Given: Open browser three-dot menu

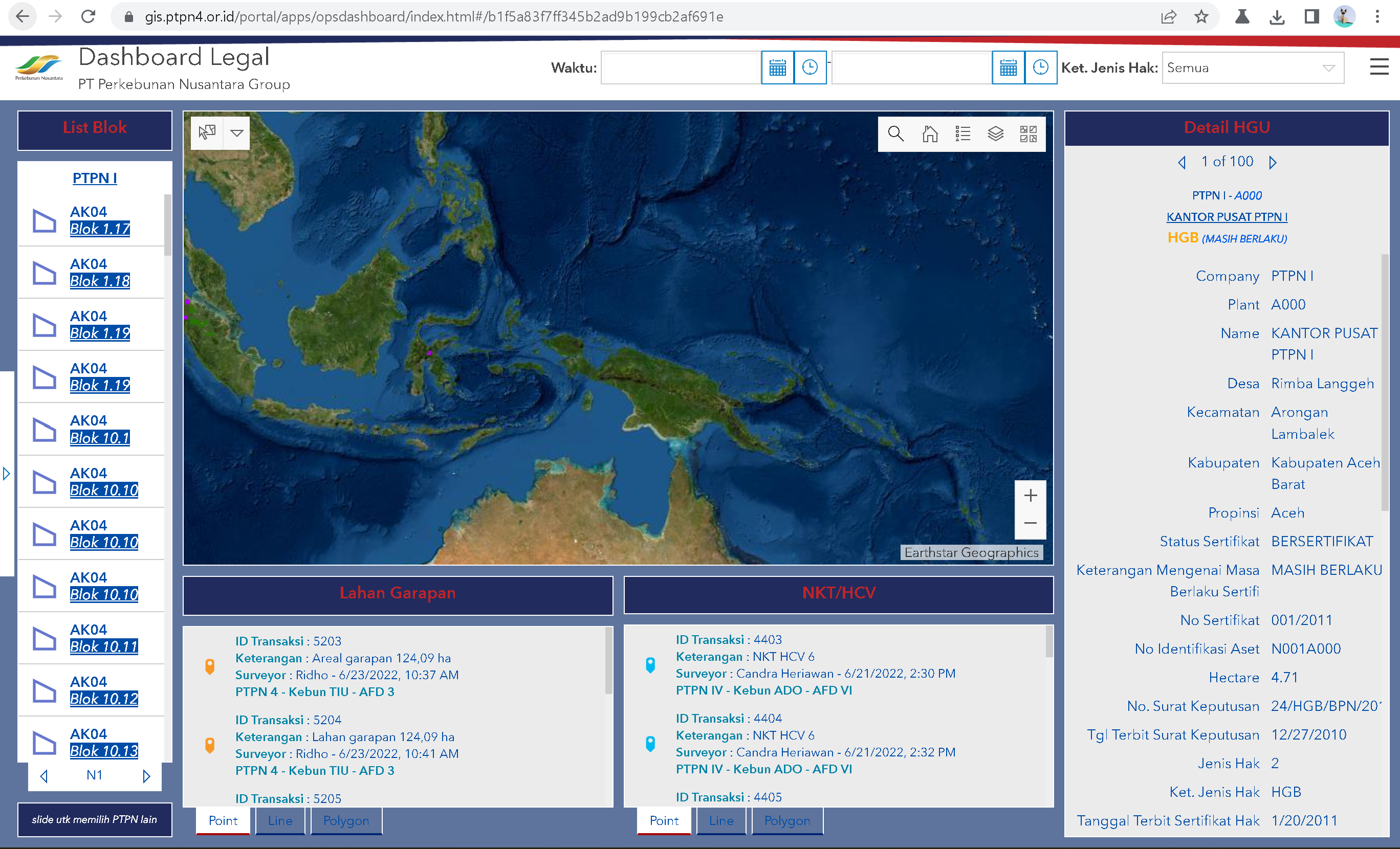Looking at the screenshot, I should pyautogui.click(x=1377, y=16).
